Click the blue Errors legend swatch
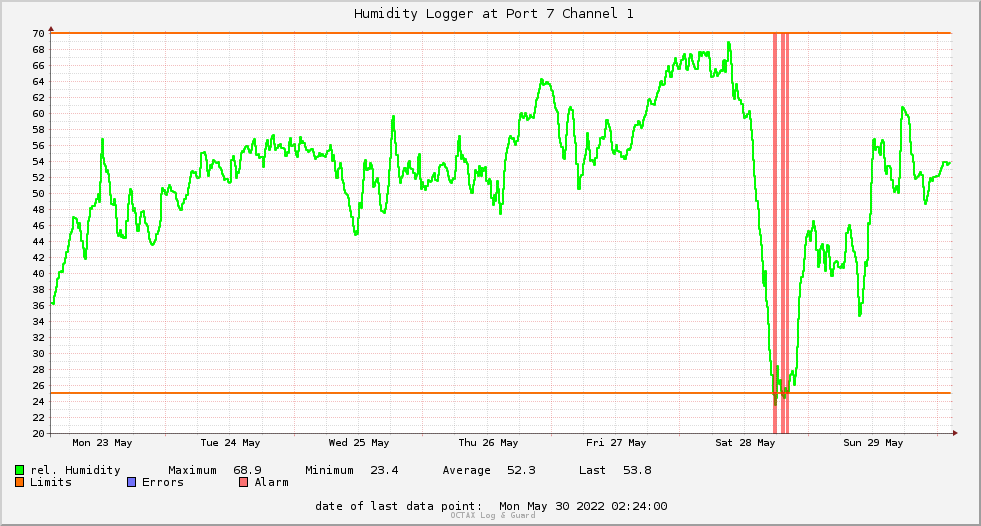The width and height of the screenshot is (981, 526). pos(131,482)
